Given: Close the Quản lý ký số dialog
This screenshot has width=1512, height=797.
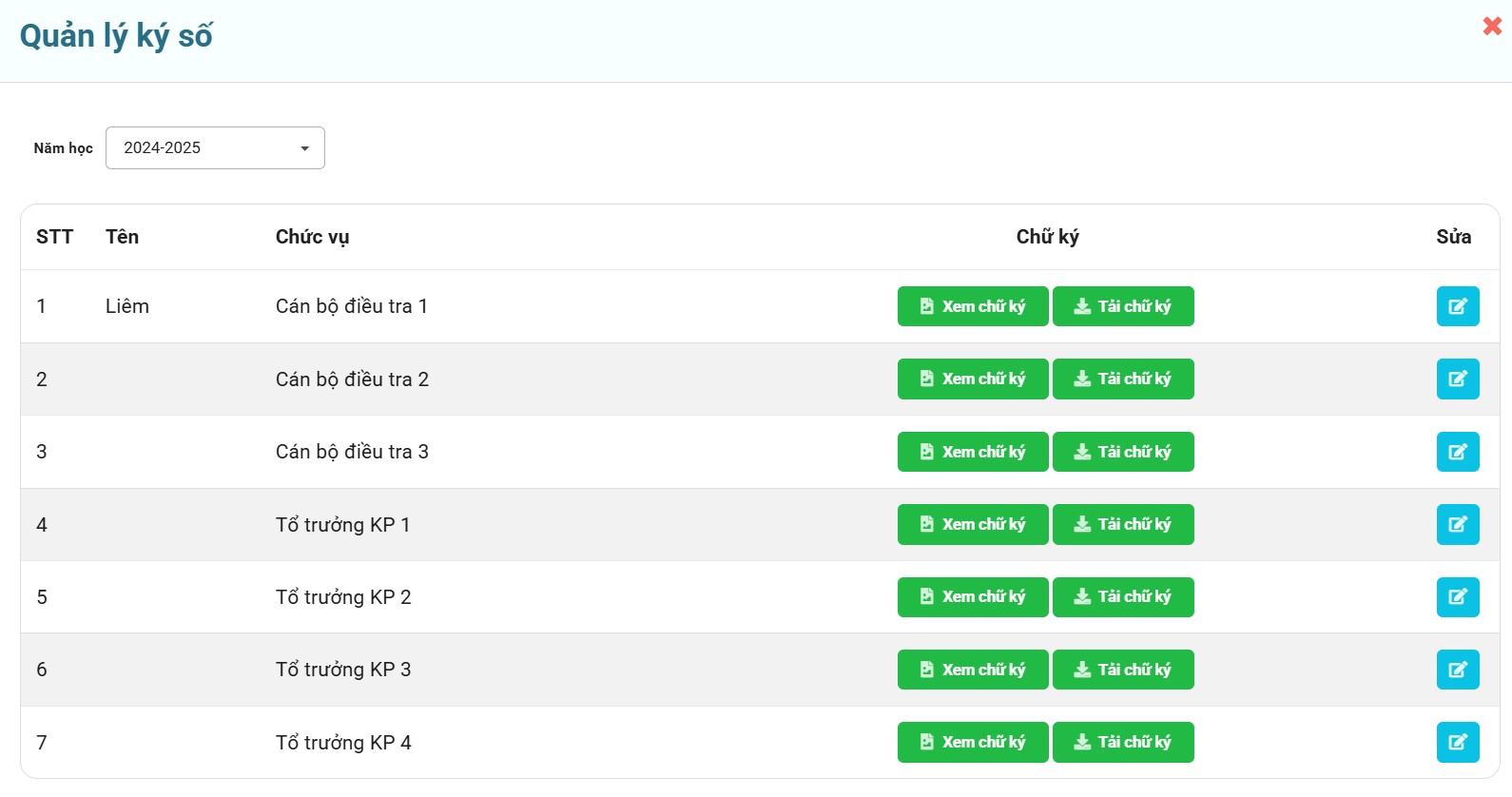Looking at the screenshot, I should [x=1491, y=26].
